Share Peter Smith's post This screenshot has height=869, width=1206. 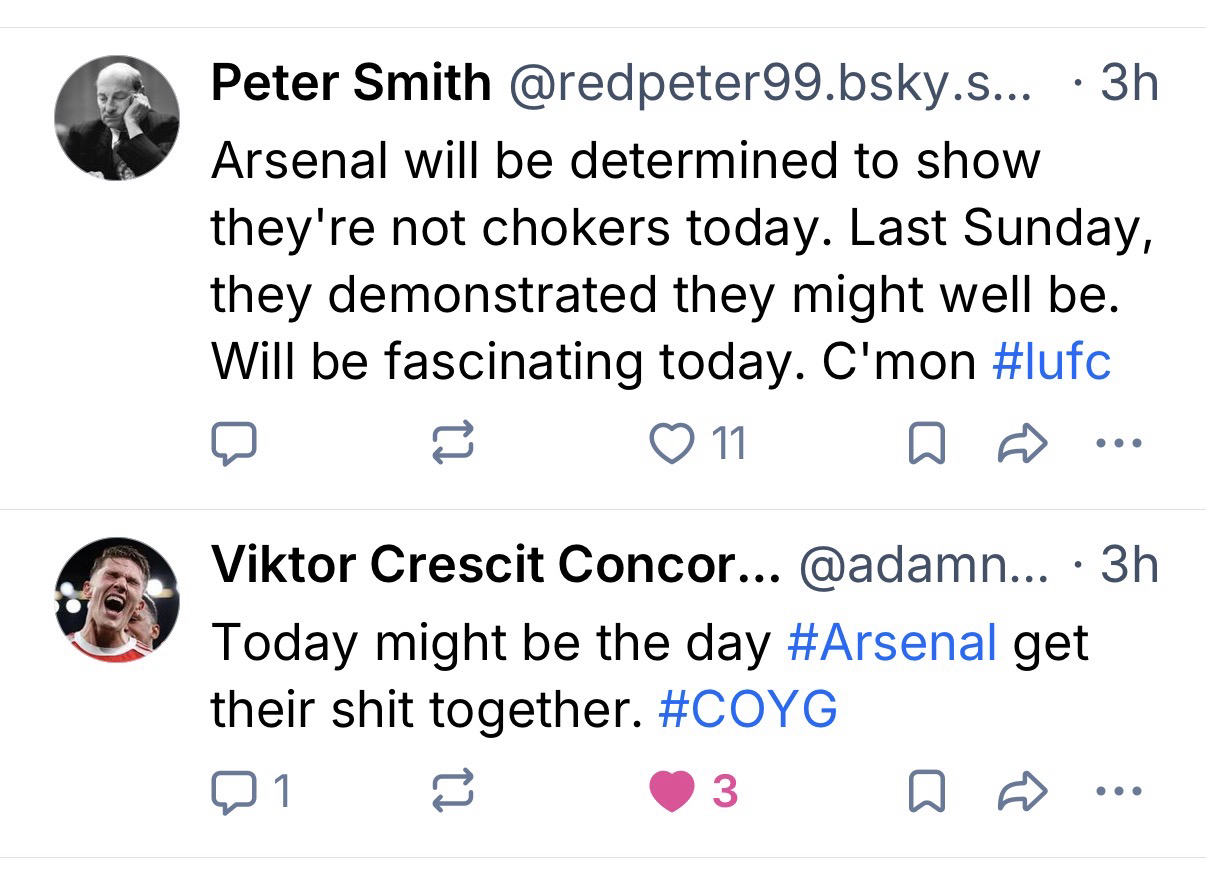pyautogui.click(x=1024, y=443)
